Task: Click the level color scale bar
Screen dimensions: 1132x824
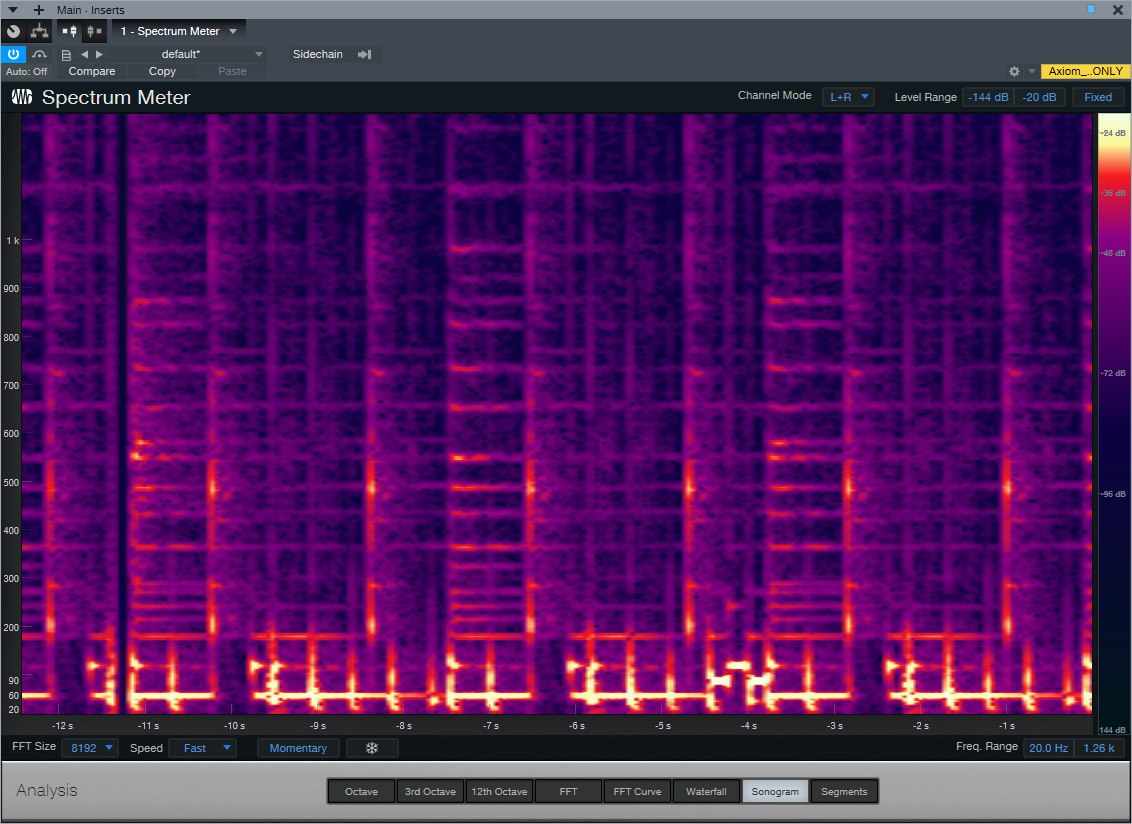Action: point(1113,420)
